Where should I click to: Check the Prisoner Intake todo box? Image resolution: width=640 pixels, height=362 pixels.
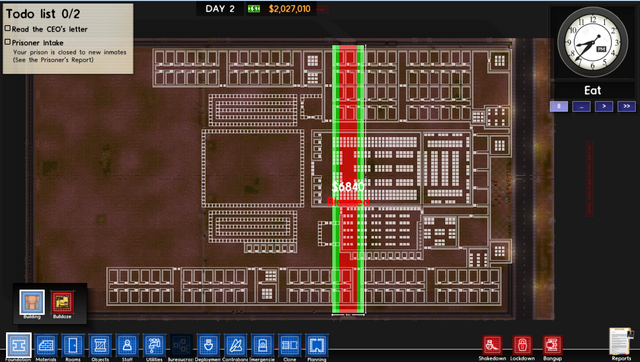coord(7,42)
